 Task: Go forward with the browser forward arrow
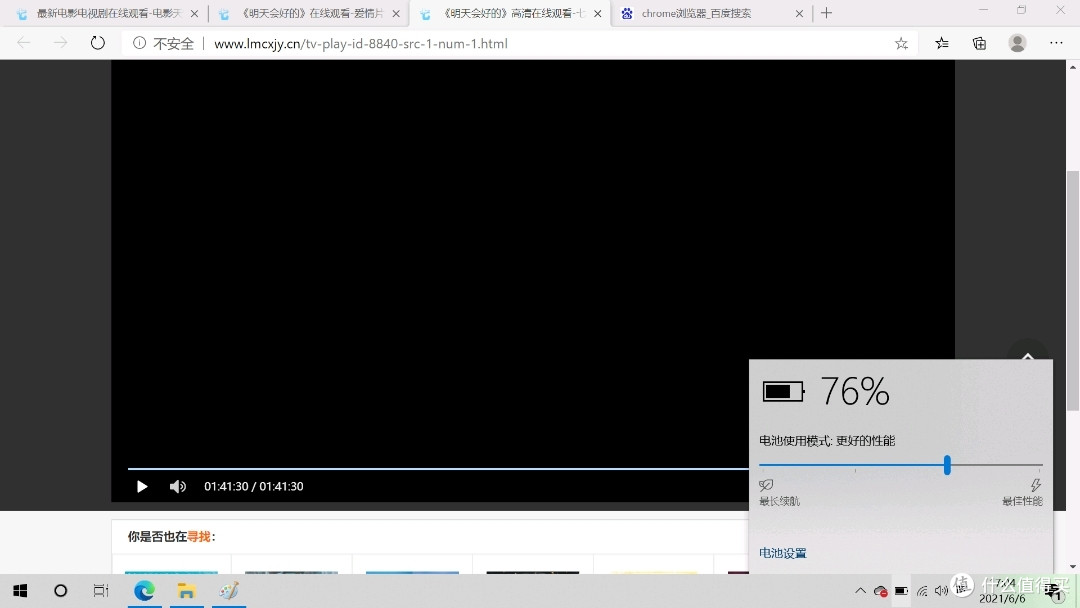coord(61,43)
